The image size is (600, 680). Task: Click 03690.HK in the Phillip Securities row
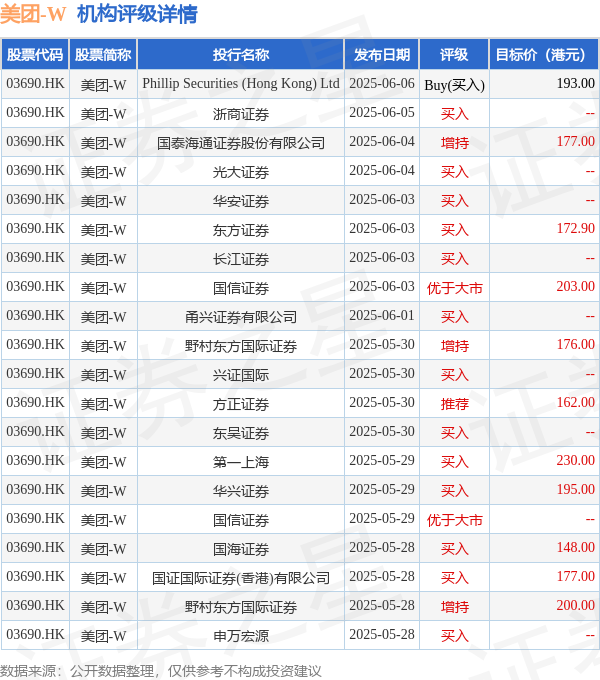[x=35, y=83]
